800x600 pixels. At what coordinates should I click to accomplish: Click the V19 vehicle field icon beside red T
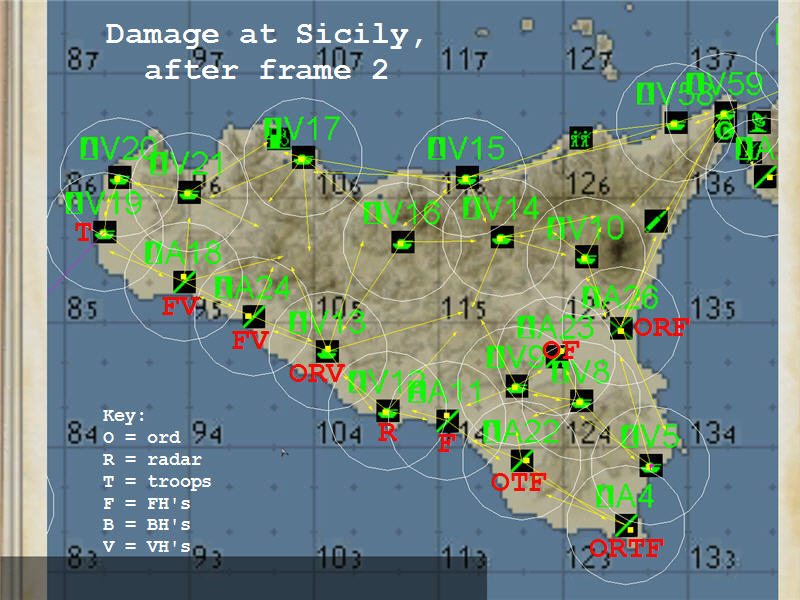click(x=105, y=232)
